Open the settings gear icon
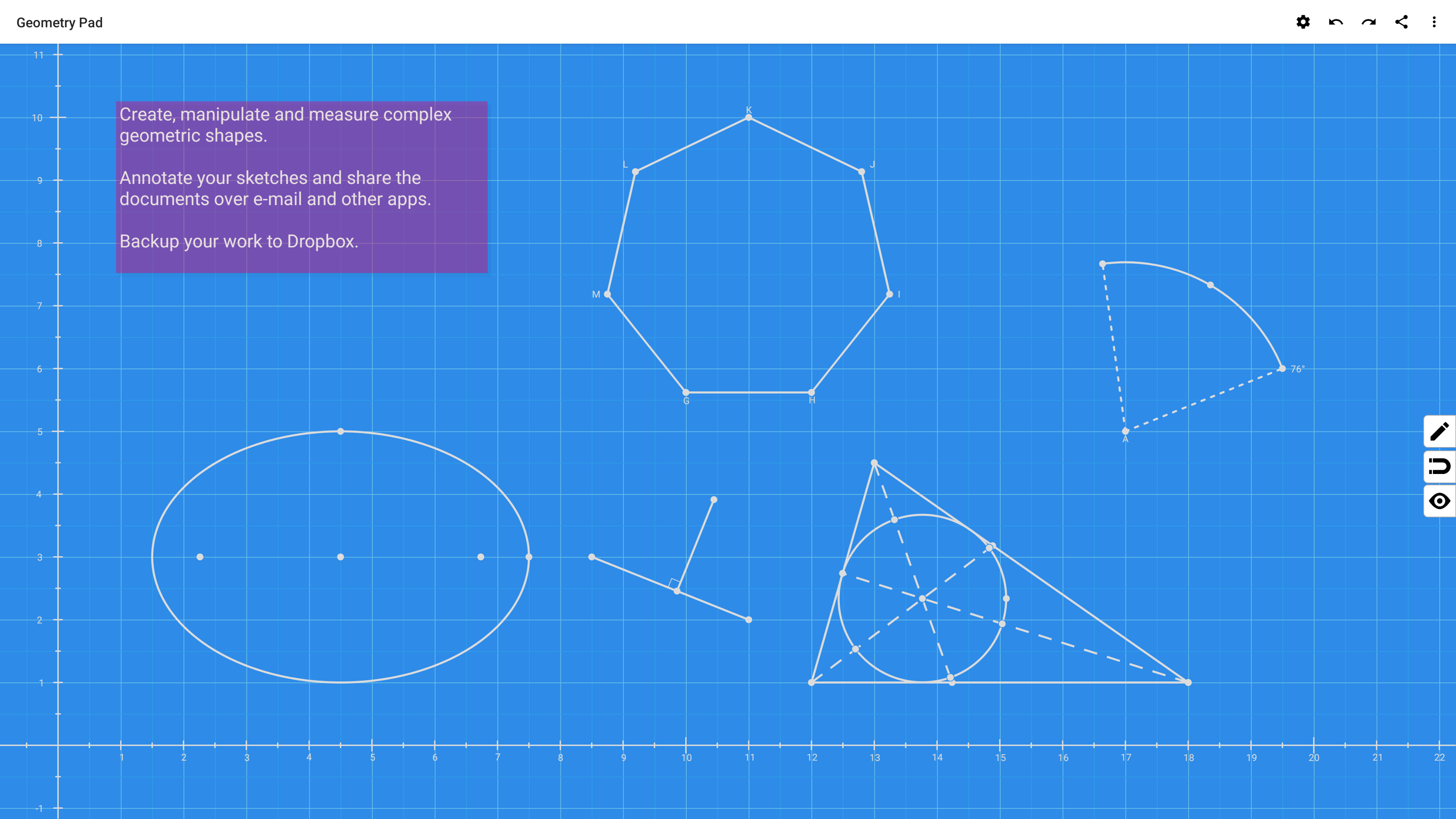 pos(1303,22)
